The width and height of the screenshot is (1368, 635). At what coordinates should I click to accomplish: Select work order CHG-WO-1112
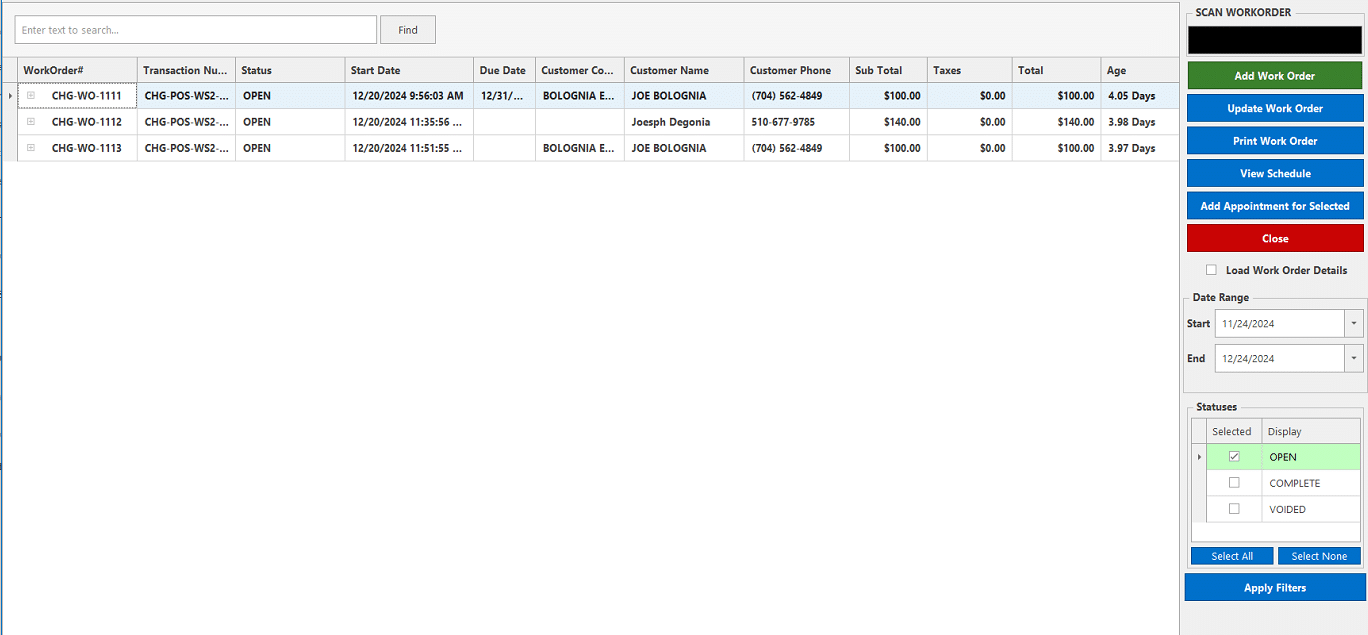(87, 122)
